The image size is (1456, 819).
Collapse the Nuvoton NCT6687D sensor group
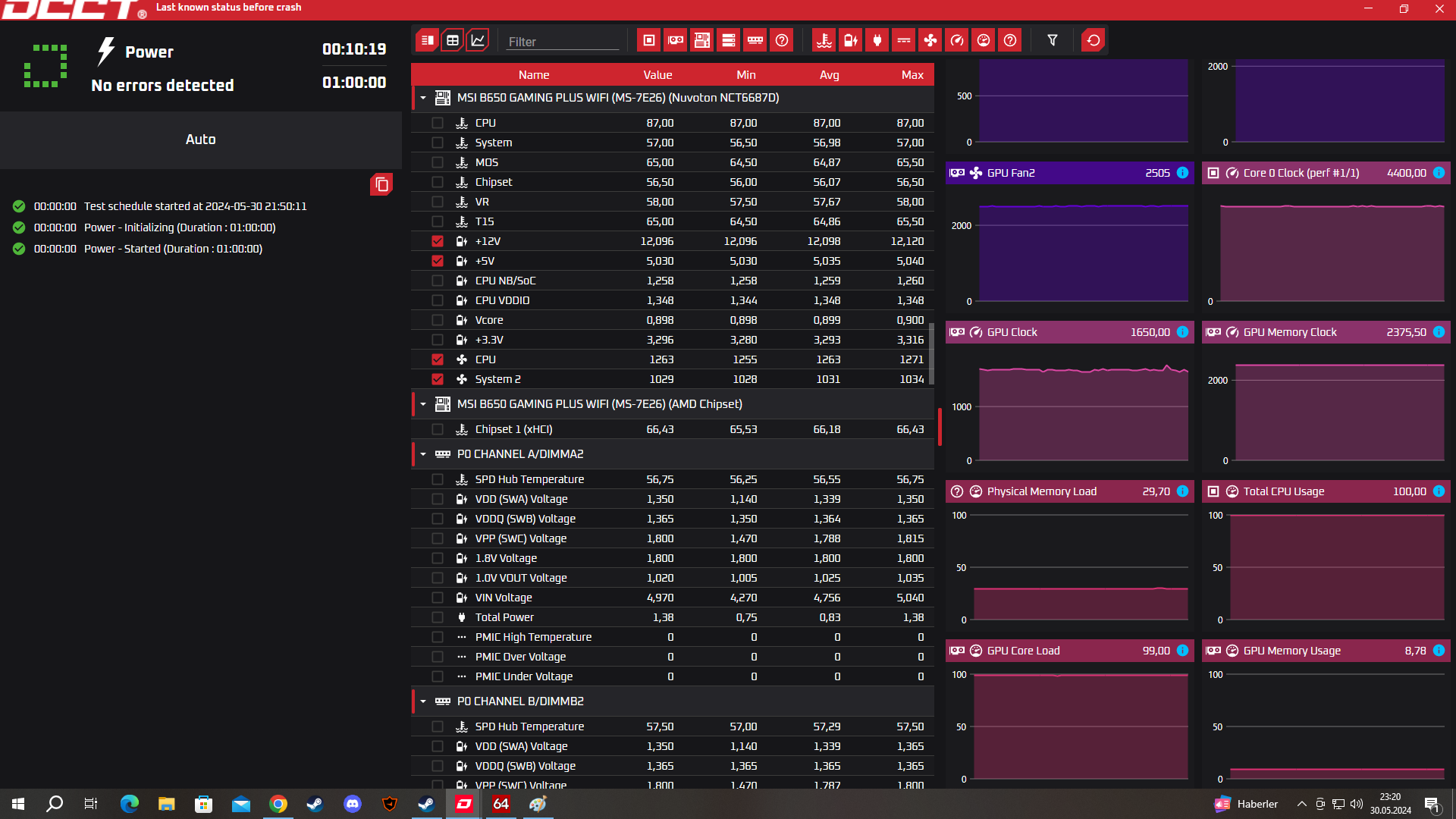pyautogui.click(x=423, y=98)
